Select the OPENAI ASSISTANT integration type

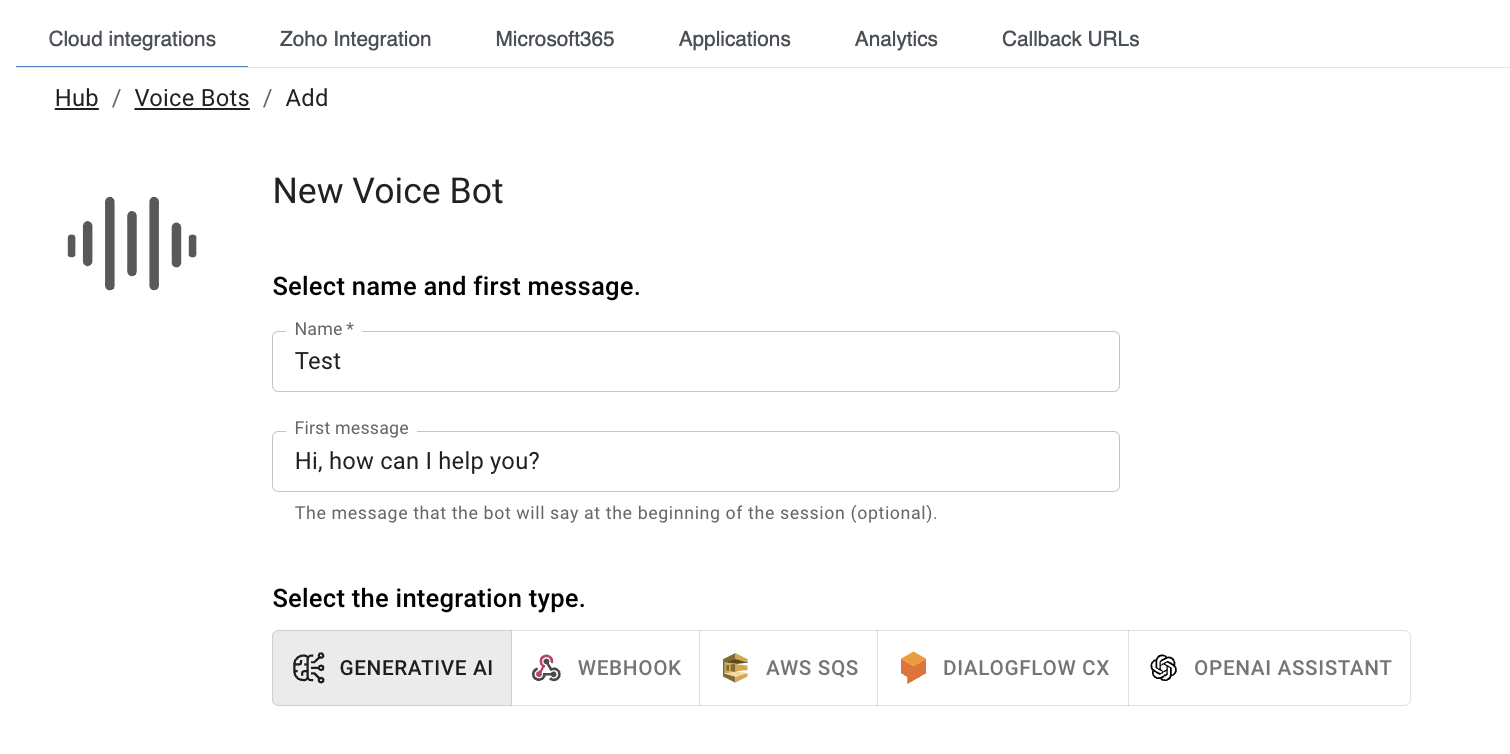coord(1269,667)
